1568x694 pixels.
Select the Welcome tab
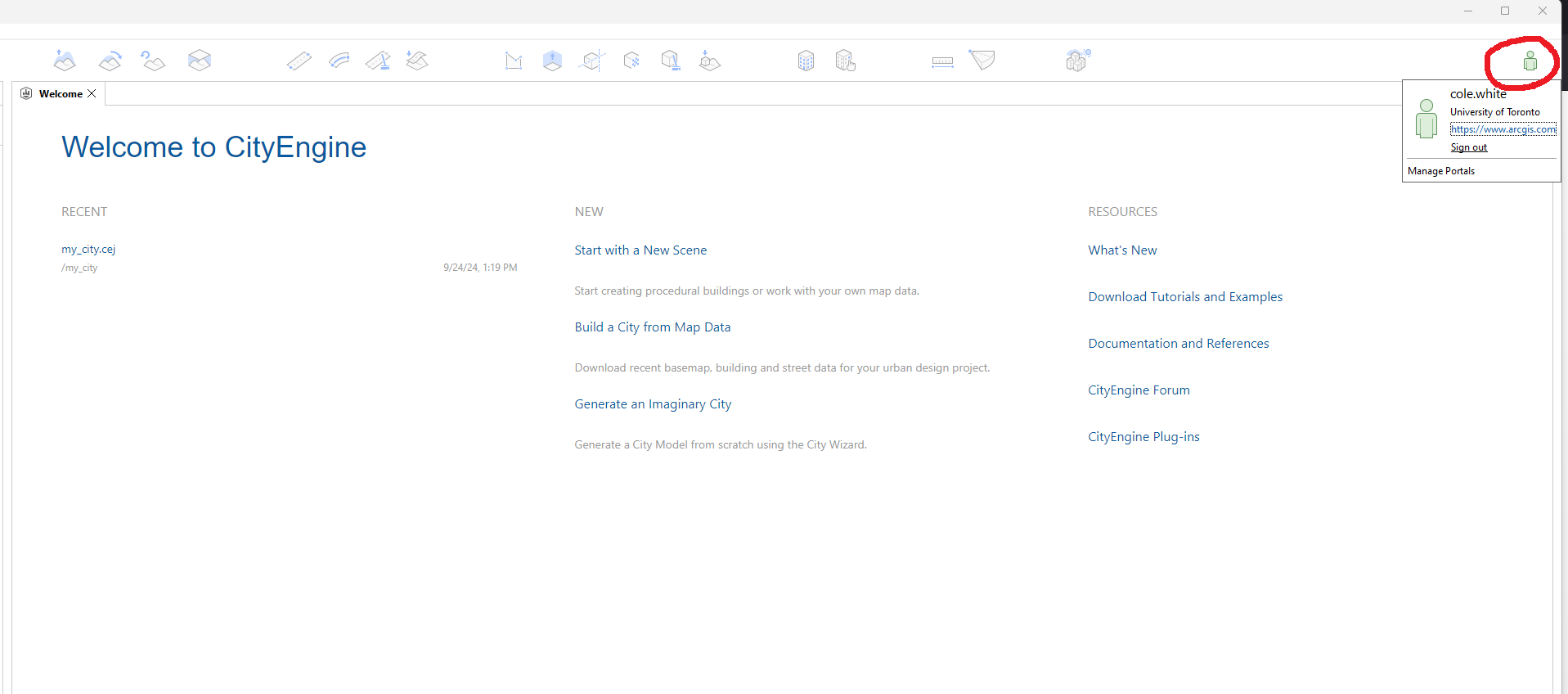pyautogui.click(x=61, y=94)
